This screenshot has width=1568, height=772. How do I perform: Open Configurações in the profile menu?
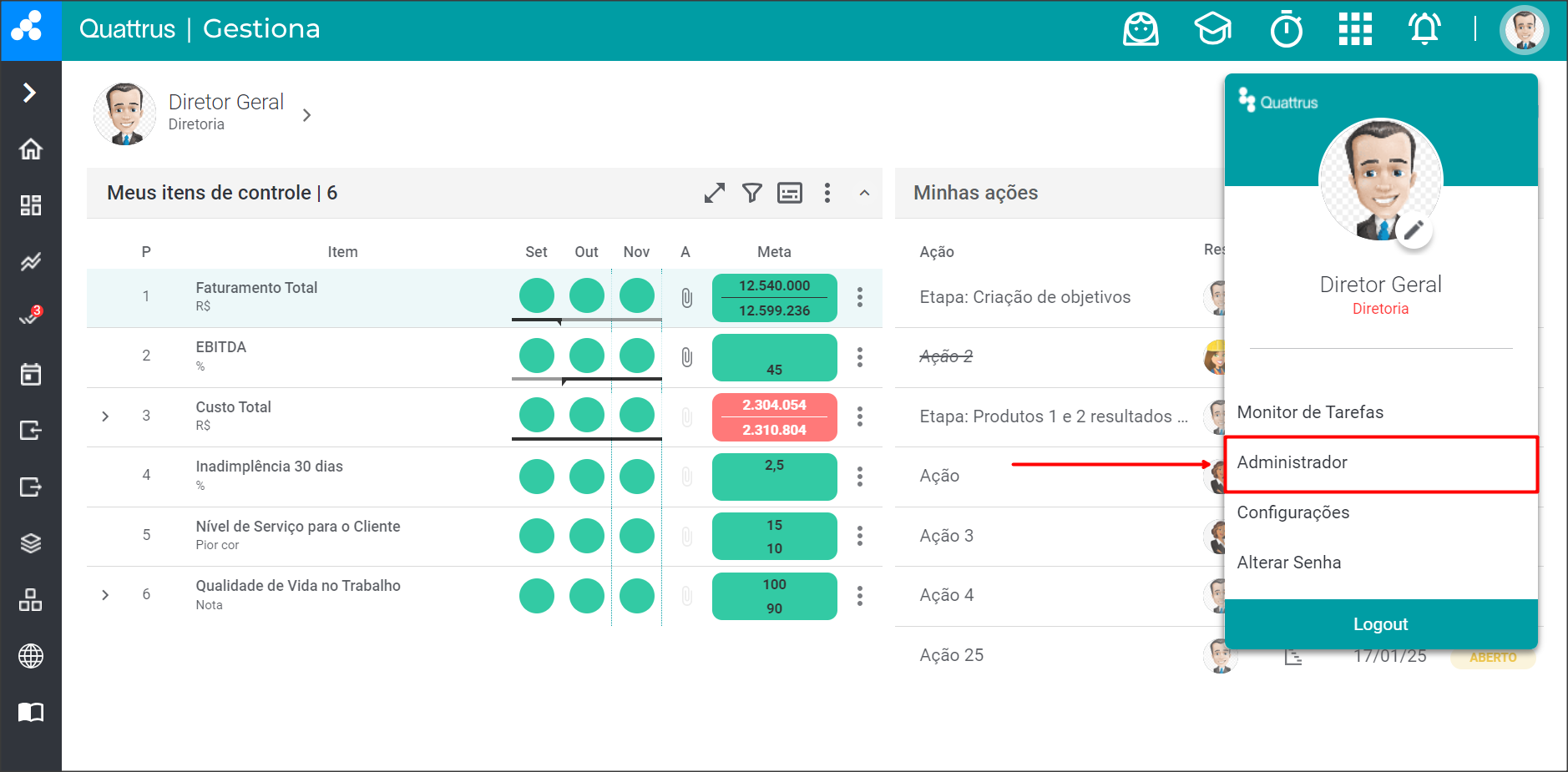1292,512
